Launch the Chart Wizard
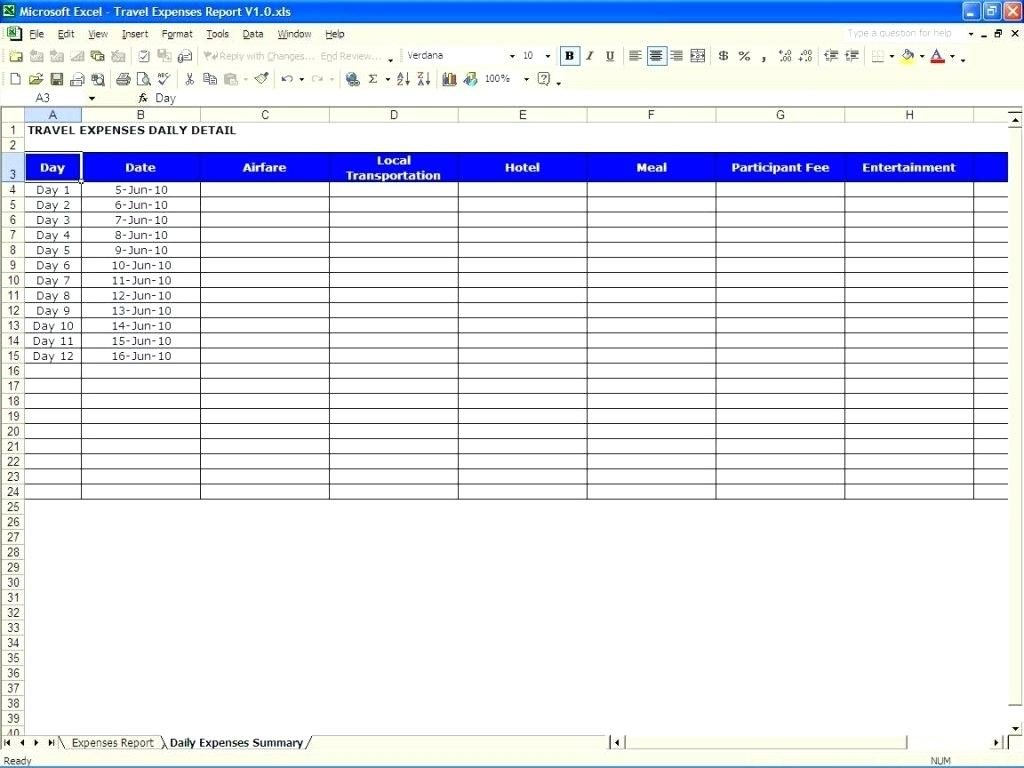 click(x=449, y=79)
